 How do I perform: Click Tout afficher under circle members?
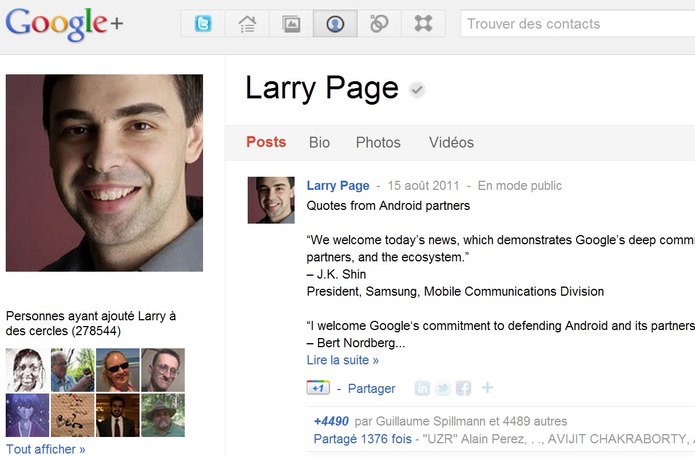click(x=46, y=449)
